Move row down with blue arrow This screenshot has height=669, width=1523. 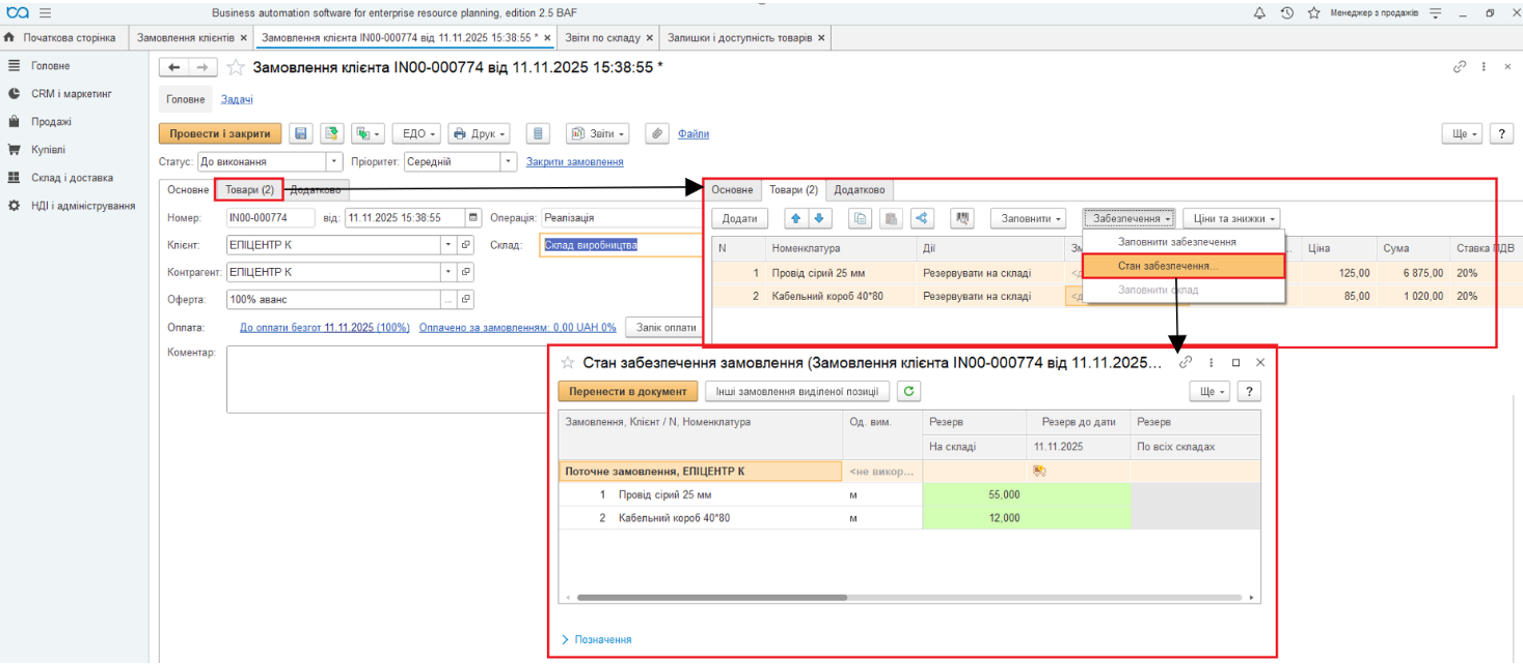tap(818, 218)
